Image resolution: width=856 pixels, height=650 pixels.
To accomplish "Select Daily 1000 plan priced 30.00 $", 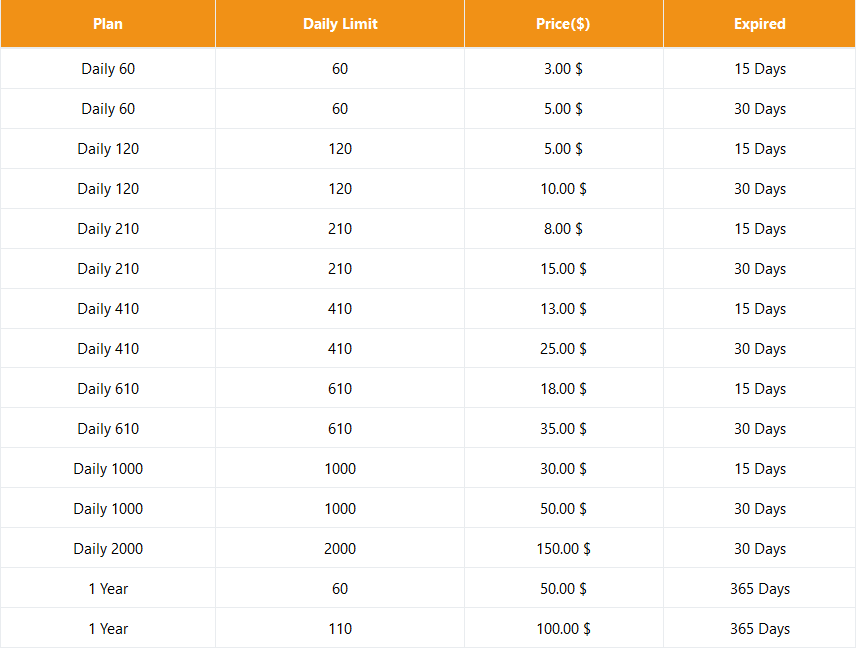I will coord(108,469).
